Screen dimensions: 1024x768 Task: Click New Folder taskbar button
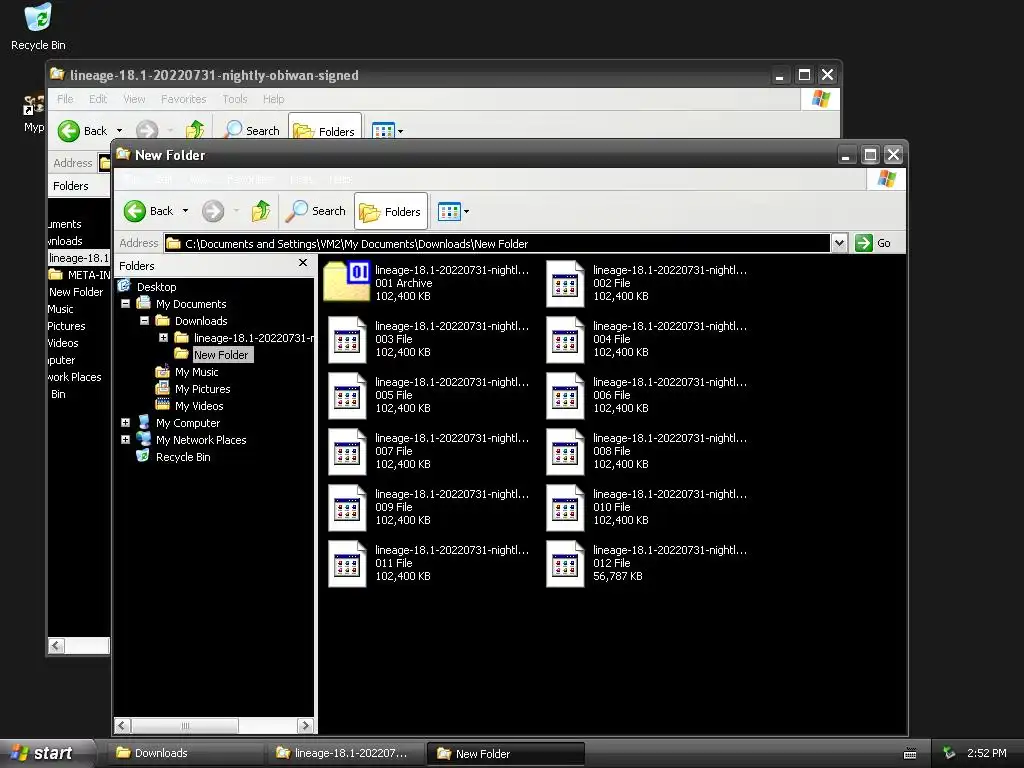[x=505, y=754]
